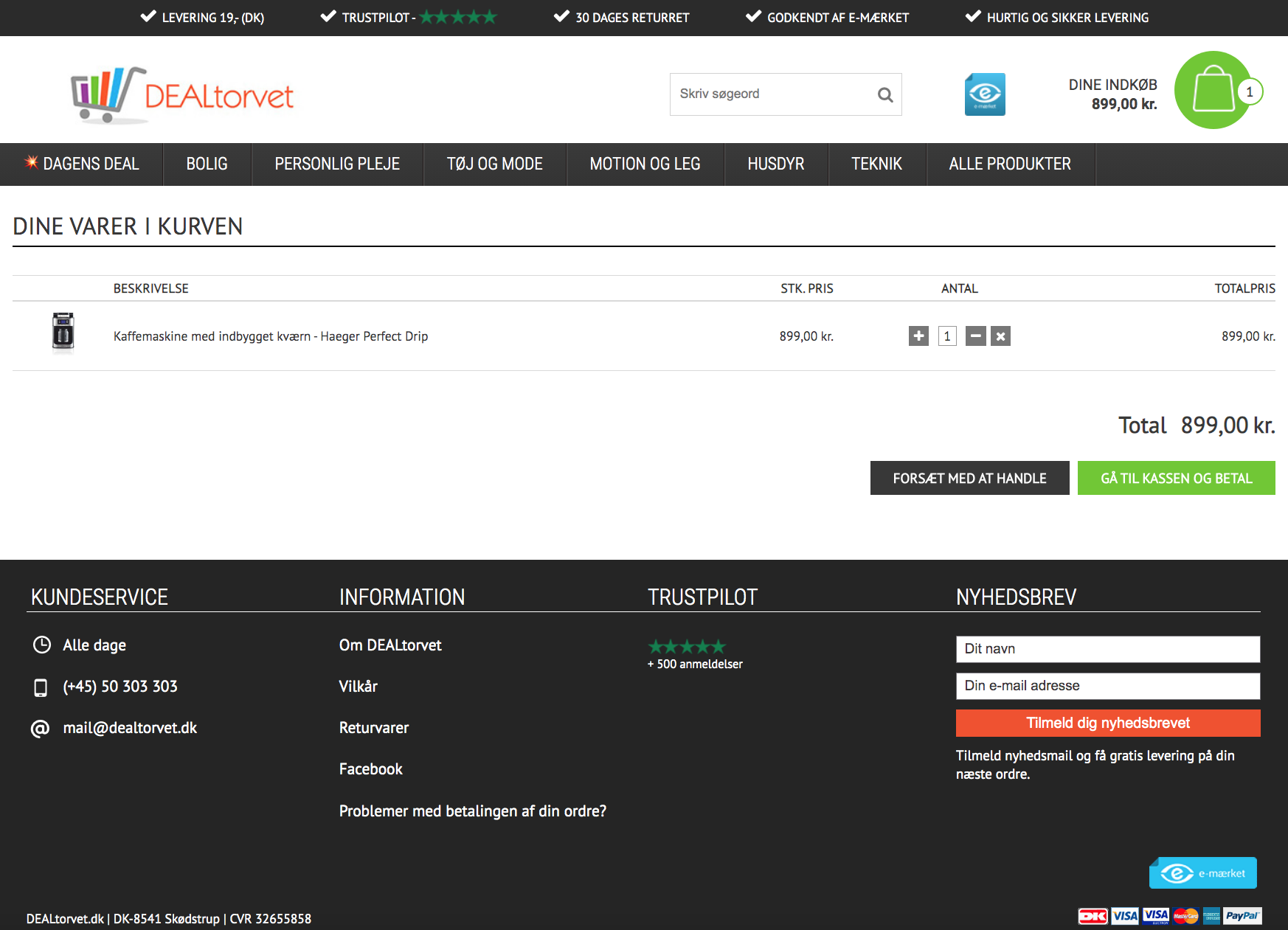Select Alle Produkter in navigation
Viewport: 1288px width, 930px height.
[x=1009, y=164]
